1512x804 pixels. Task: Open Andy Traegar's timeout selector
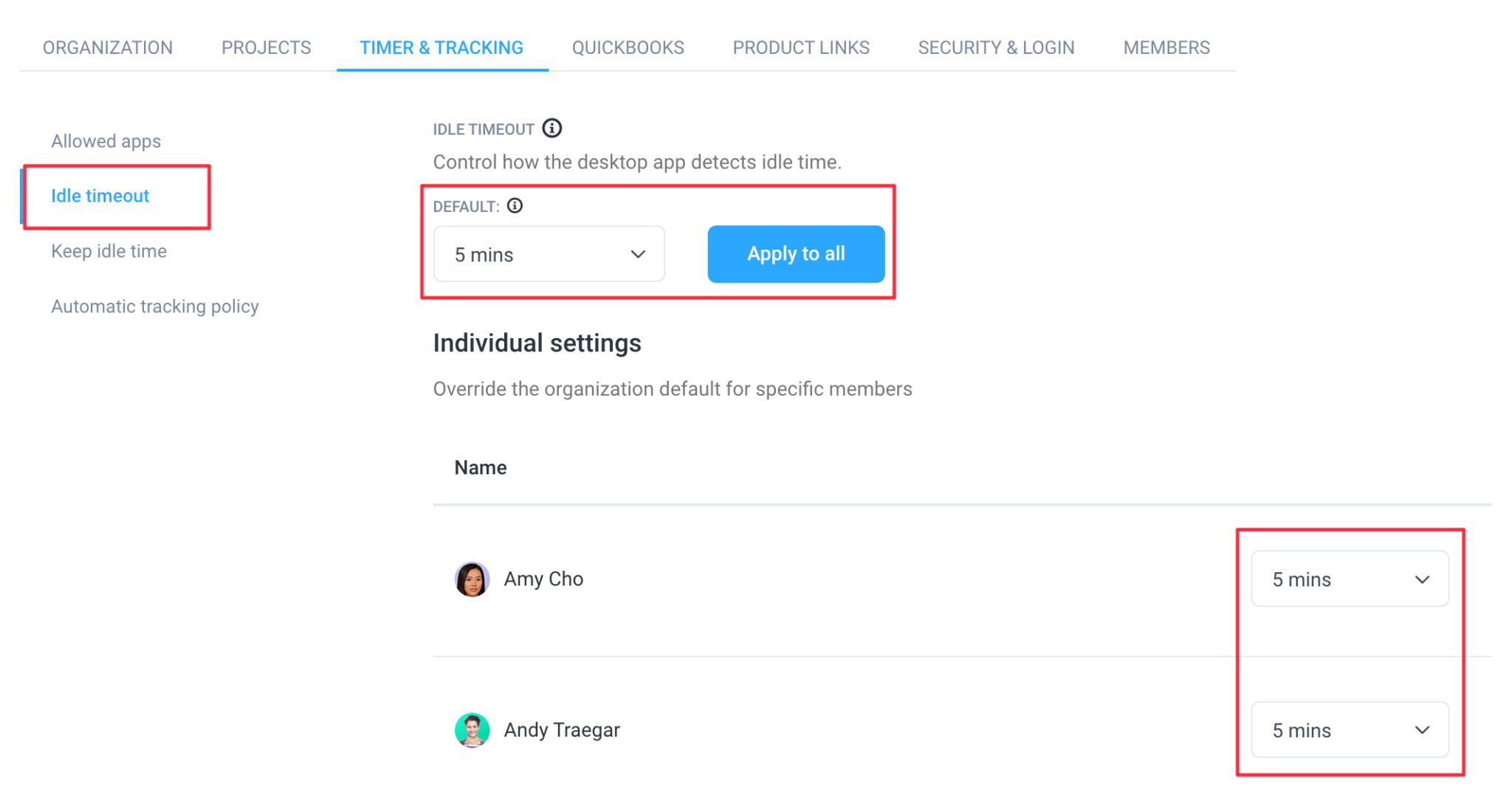(x=1350, y=730)
